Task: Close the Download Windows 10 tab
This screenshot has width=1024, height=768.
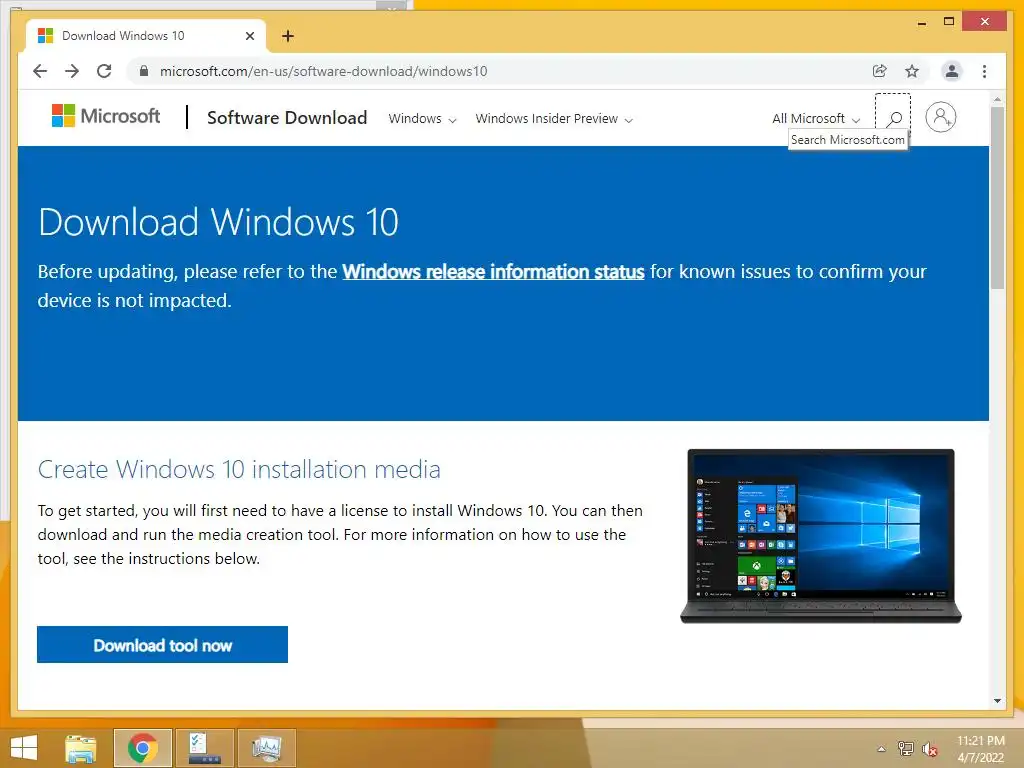Action: [x=249, y=36]
